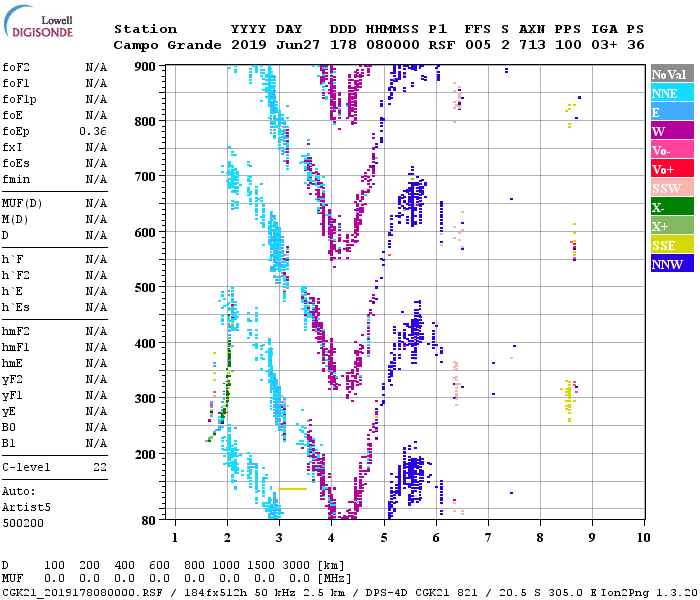
Task: Select the Vo- pink legend swatch
Action: (672, 150)
